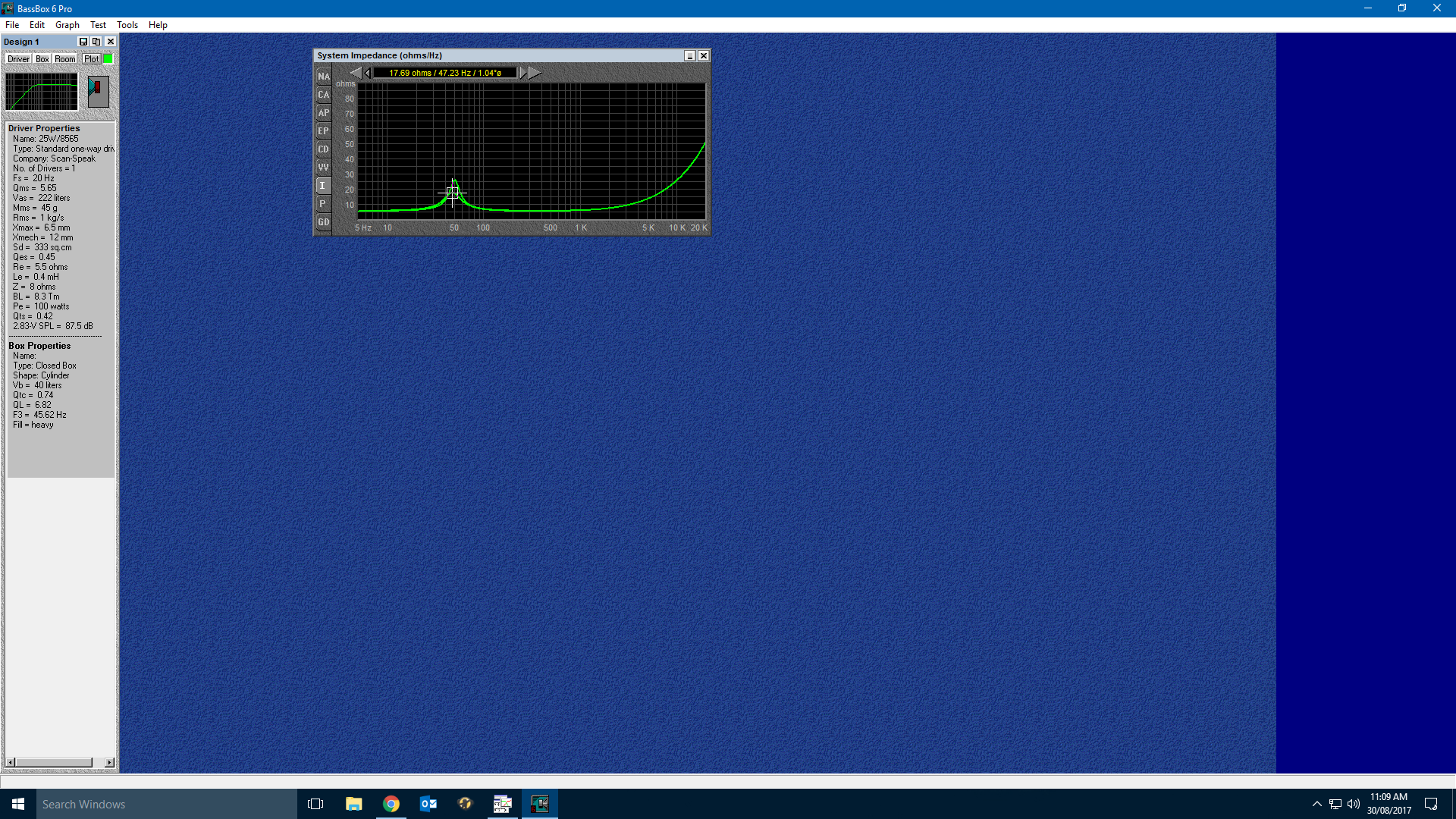The height and width of the screenshot is (819, 1456).
Task: Select the P phase graph button
Action: pyautogui.click(x=324, y=204)
